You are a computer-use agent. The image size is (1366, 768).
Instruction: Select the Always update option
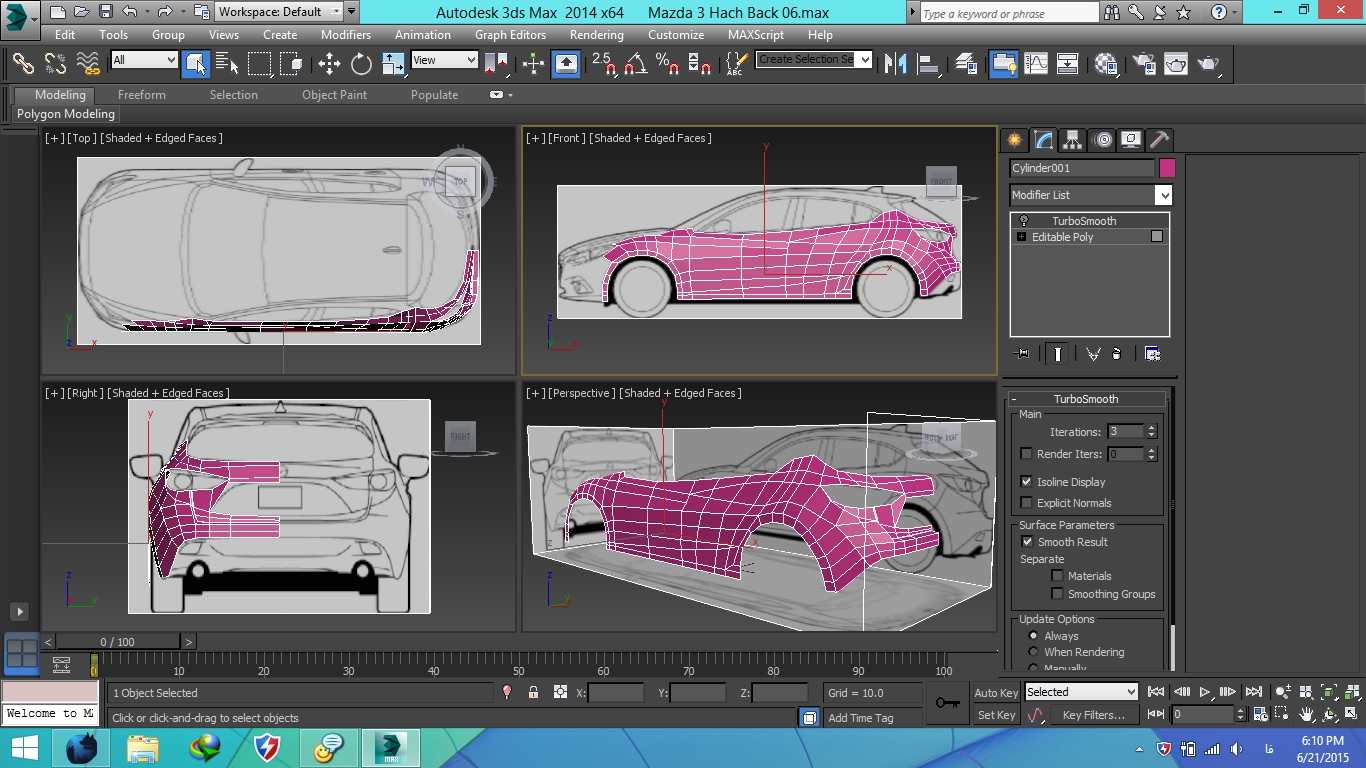click(1034, 636)
